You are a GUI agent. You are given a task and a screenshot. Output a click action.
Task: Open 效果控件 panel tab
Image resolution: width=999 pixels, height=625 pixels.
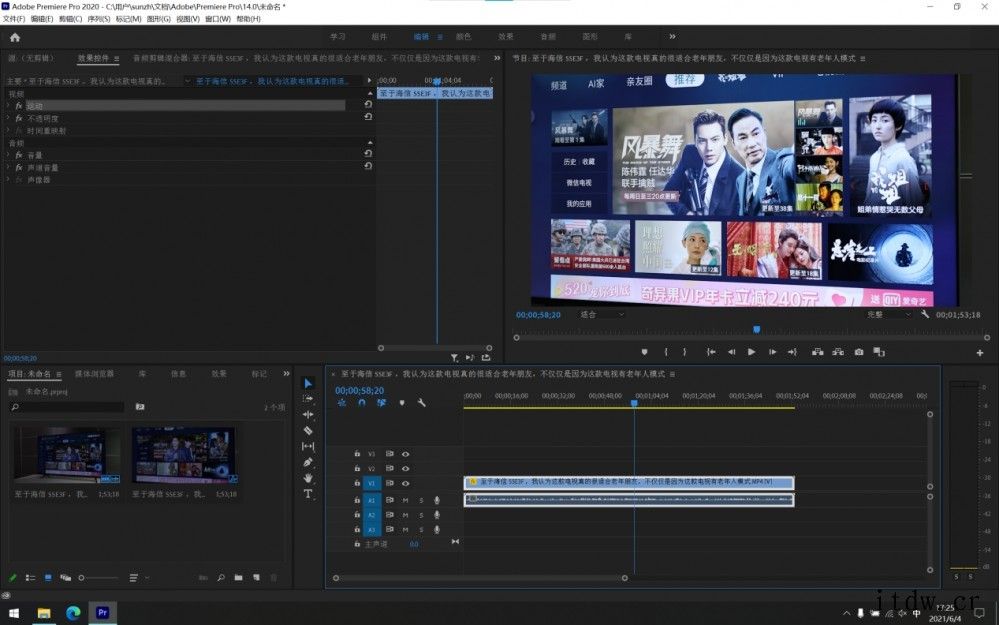coord(94,58)
